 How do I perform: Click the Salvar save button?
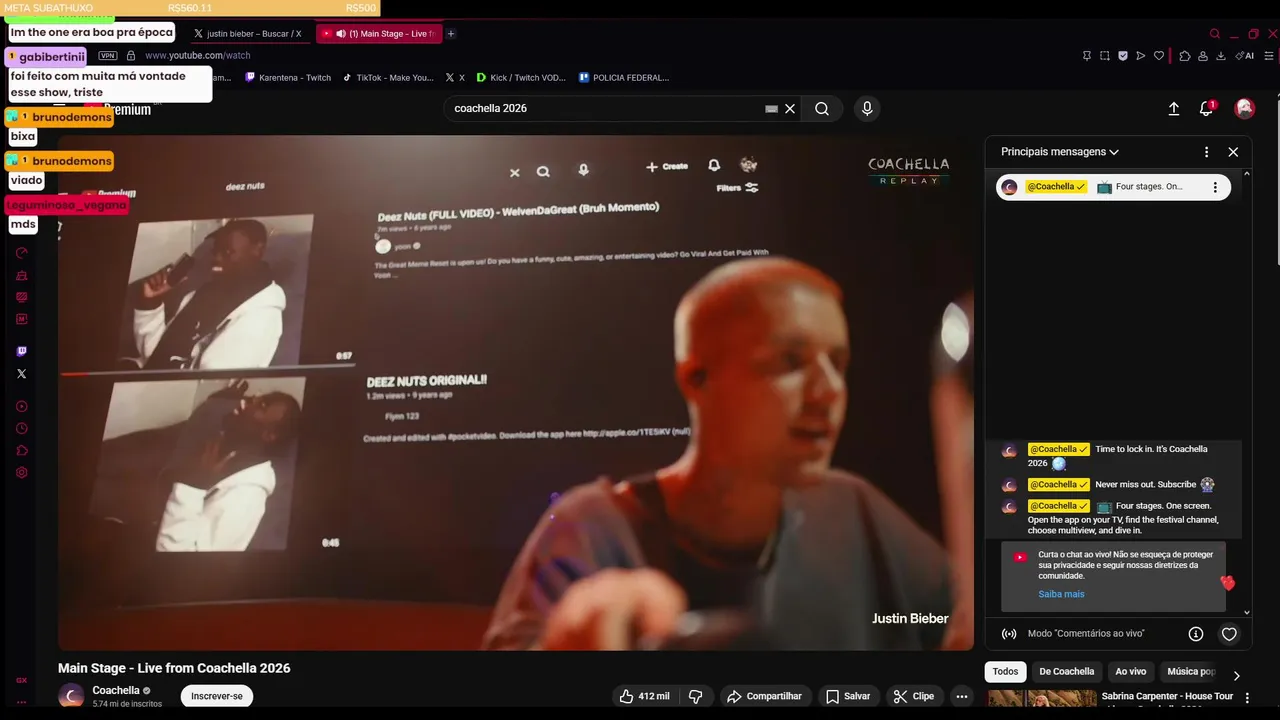coord(848,696)
